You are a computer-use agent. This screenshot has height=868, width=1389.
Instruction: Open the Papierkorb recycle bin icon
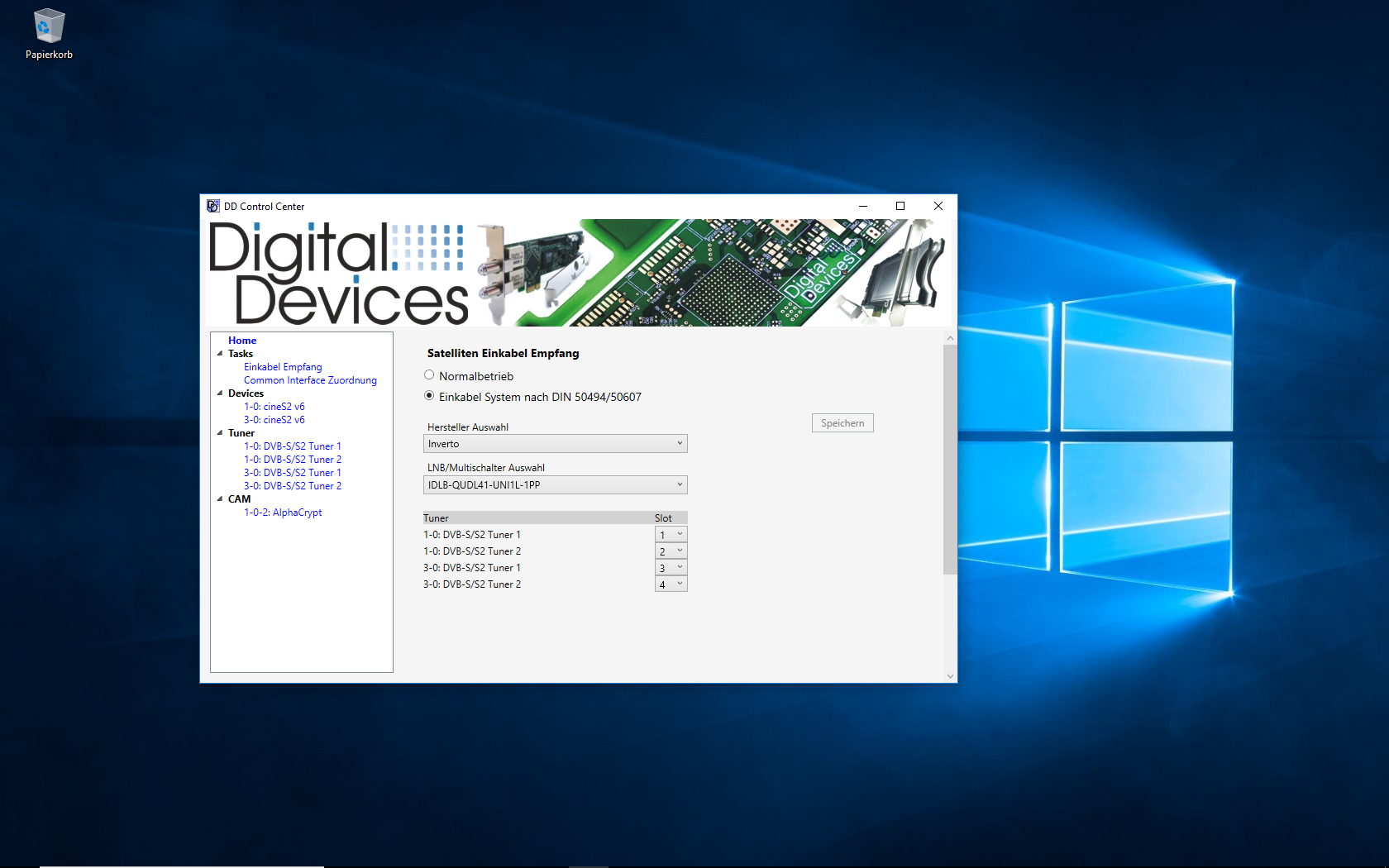pos(49,35)
